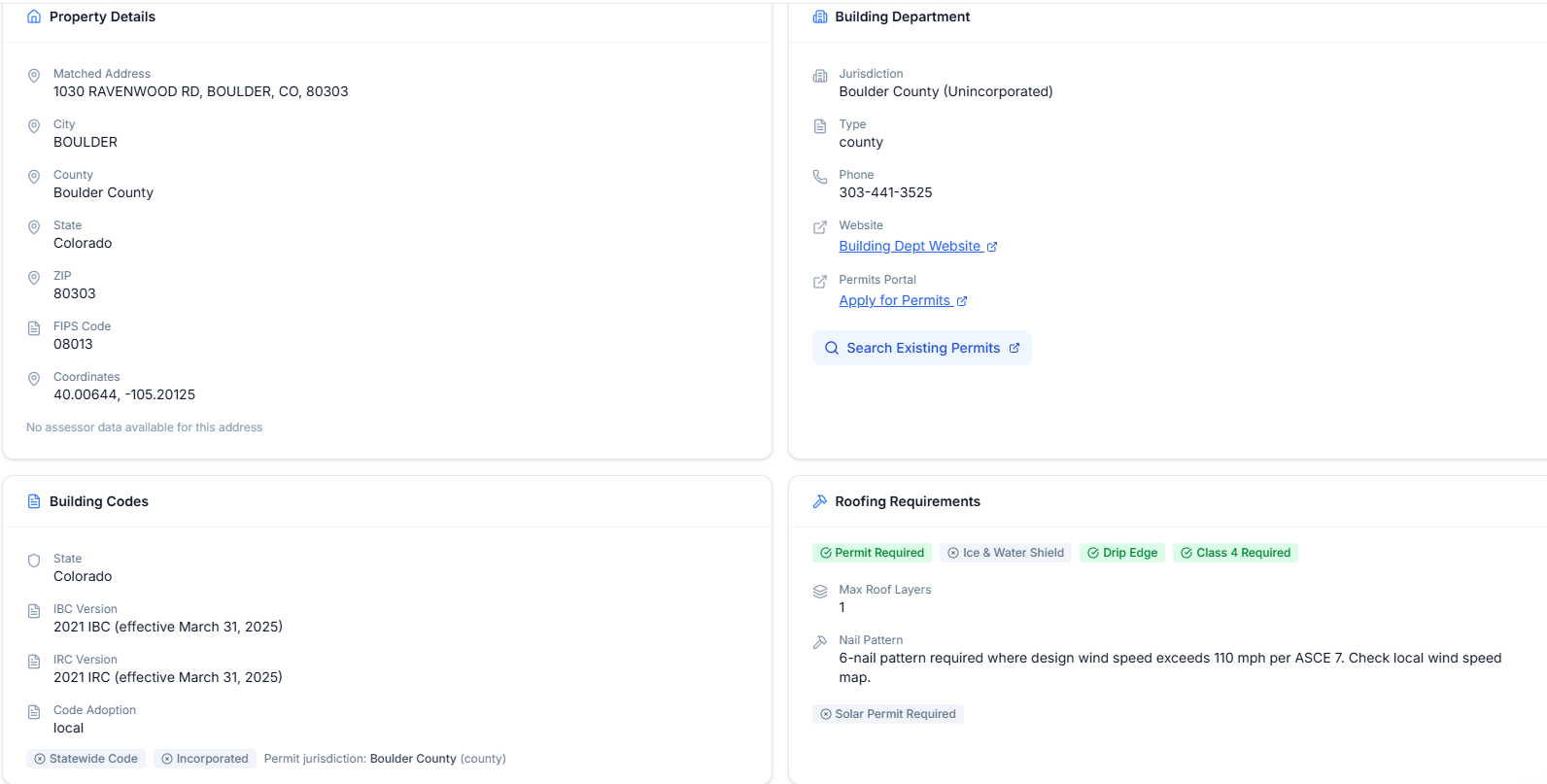This screenshot has height=784, width=1547.
Task: Click the Permit jurisdiction: Boulder County (county) text
Action: tap(385, 759)
